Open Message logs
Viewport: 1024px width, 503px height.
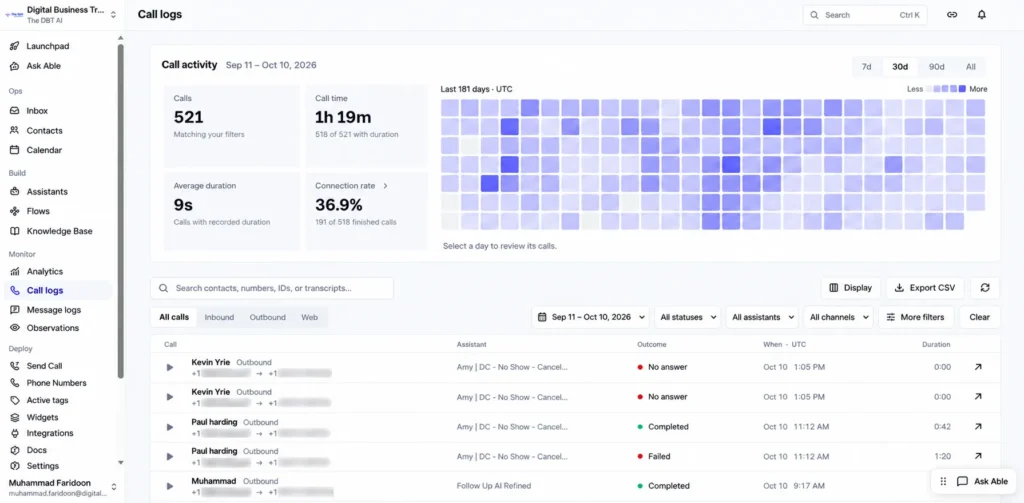tap(54, 310)
